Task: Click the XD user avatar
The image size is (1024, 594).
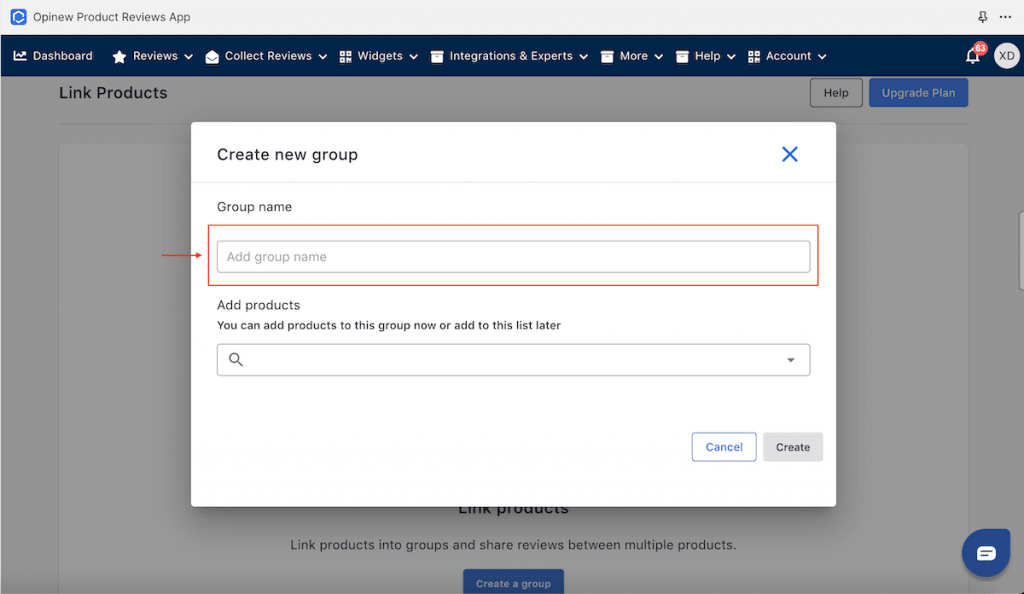Action: 1006,56
